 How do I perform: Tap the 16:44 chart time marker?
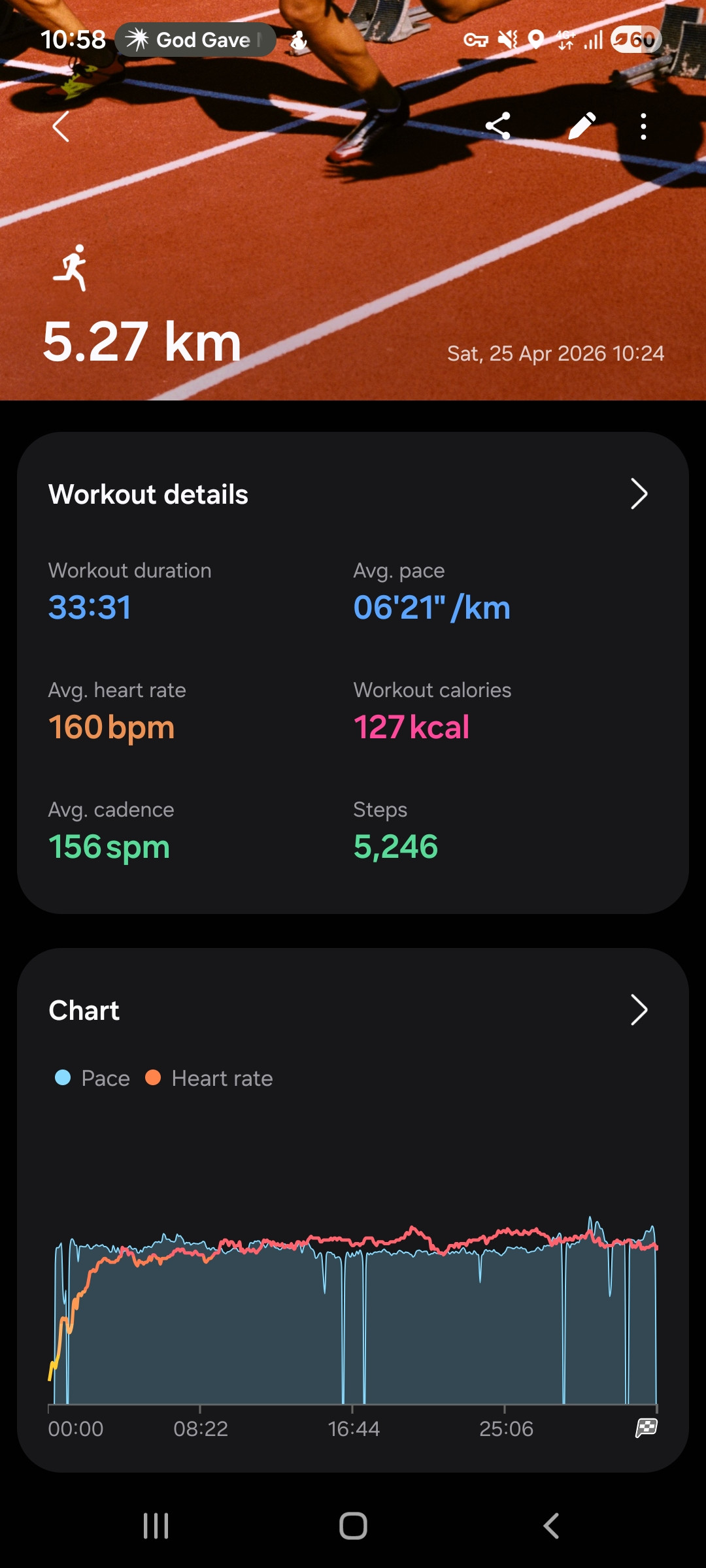click(354, 1429)
